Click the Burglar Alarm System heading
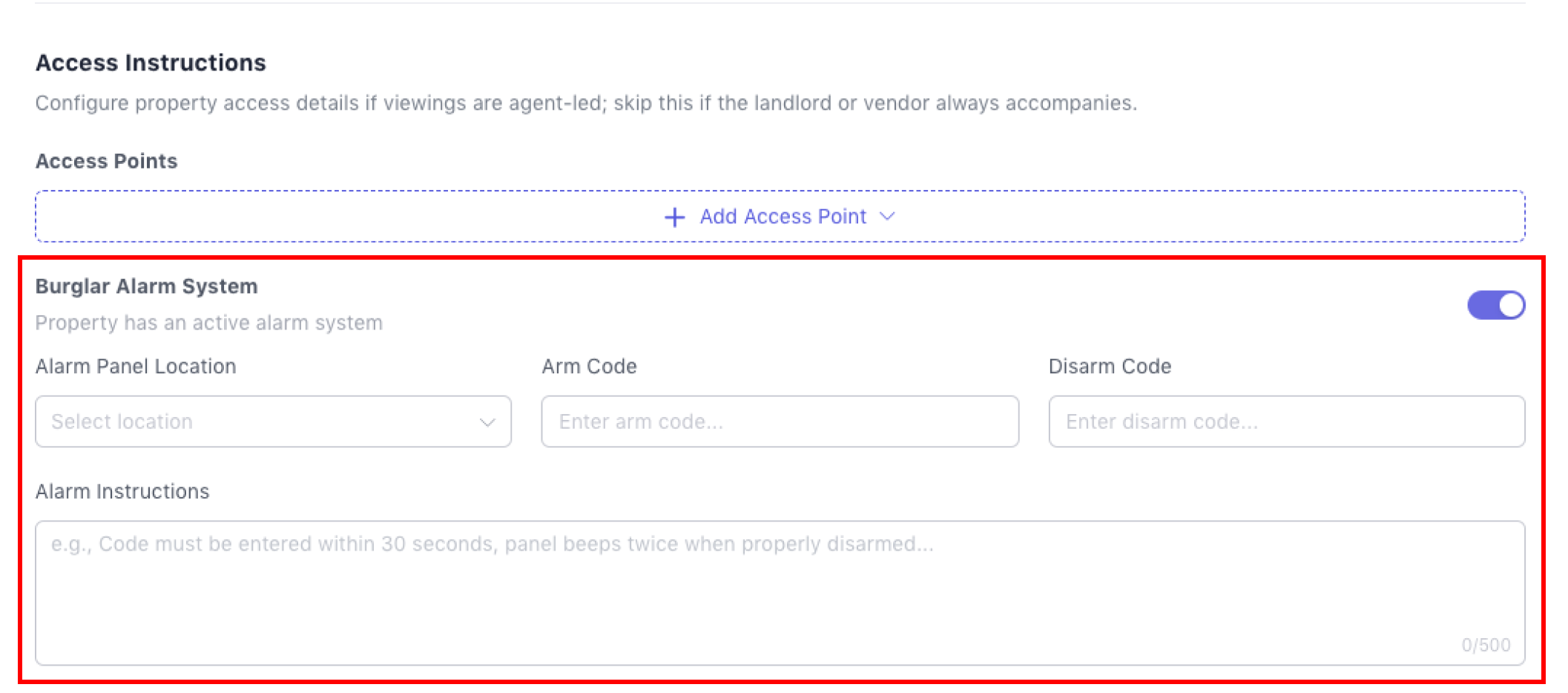This screenshot has width=1568, height=693. 146,286
